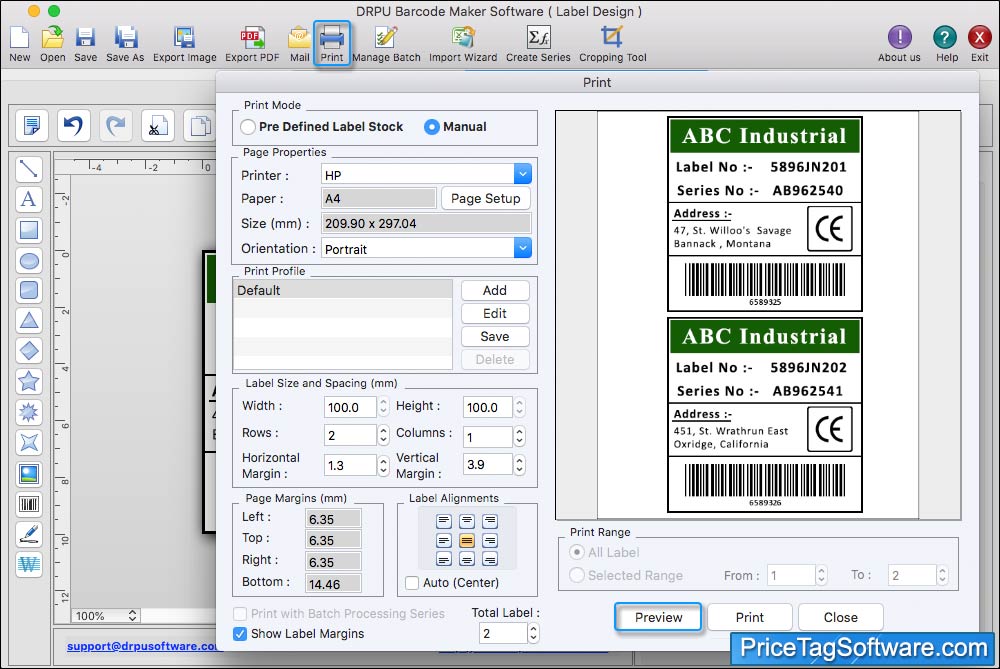1000x669 pixels.
Task: Close the Print dialog
Action: [841, 617]
